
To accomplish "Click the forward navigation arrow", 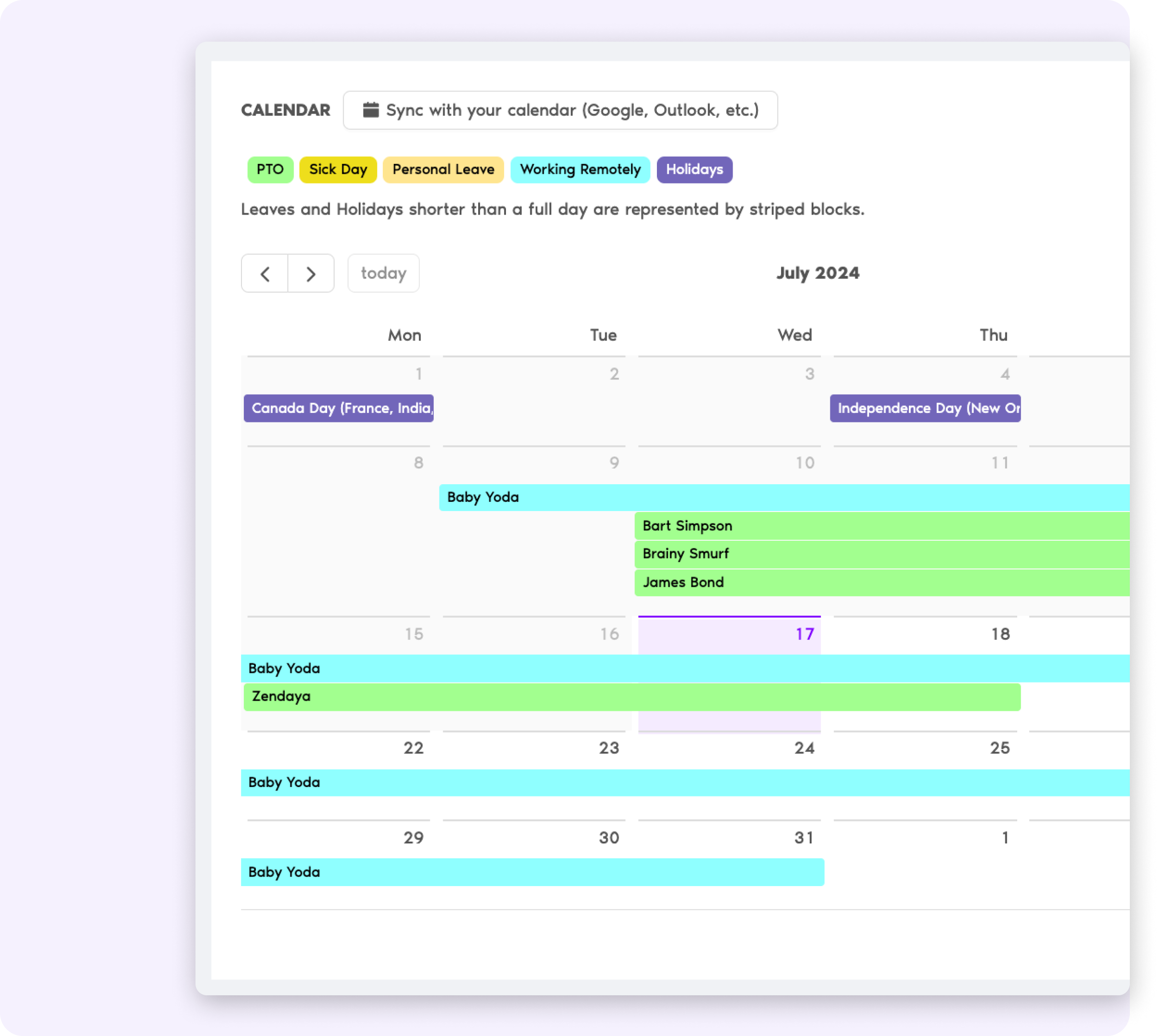I will pyautogui.click(x=311, y=273).
